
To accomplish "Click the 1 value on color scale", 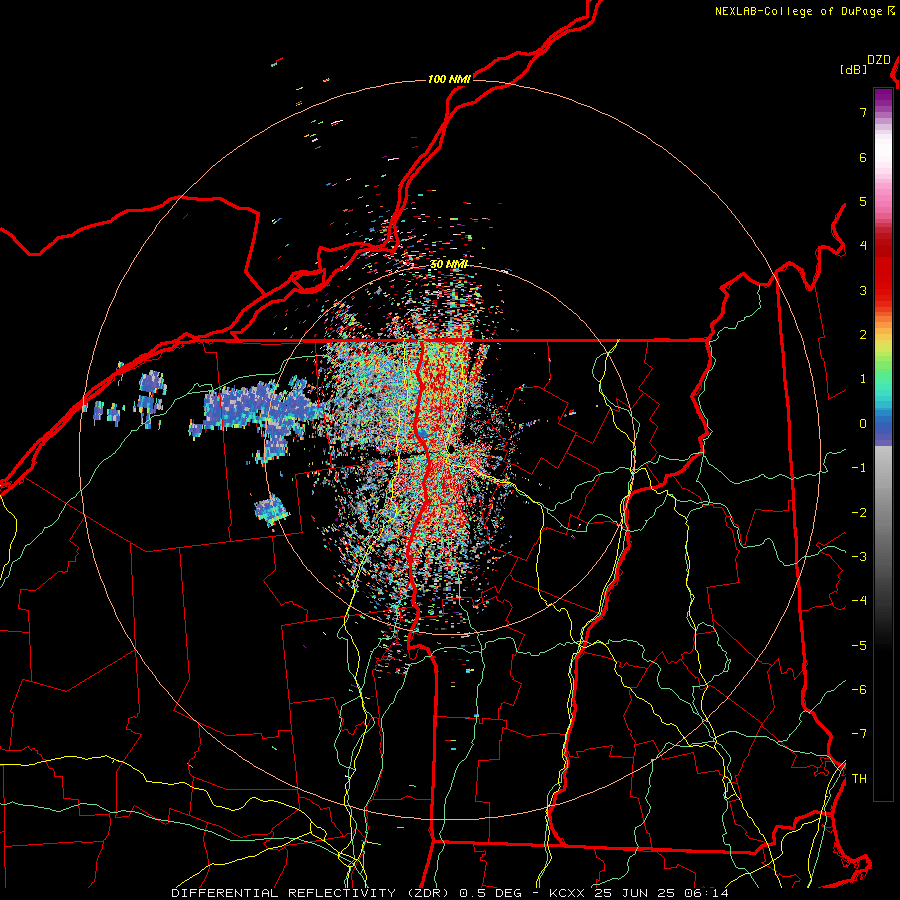I will click(x=863, y=379).
